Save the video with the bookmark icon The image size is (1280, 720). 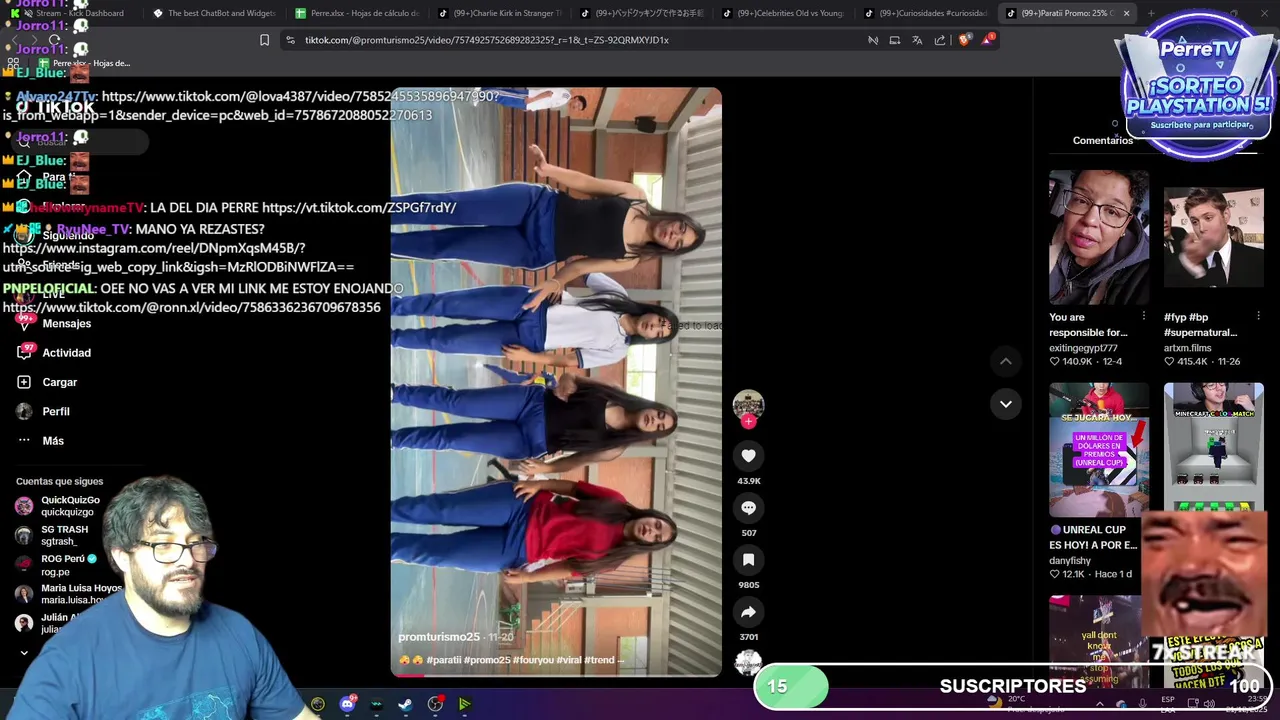tap(748, 560)
